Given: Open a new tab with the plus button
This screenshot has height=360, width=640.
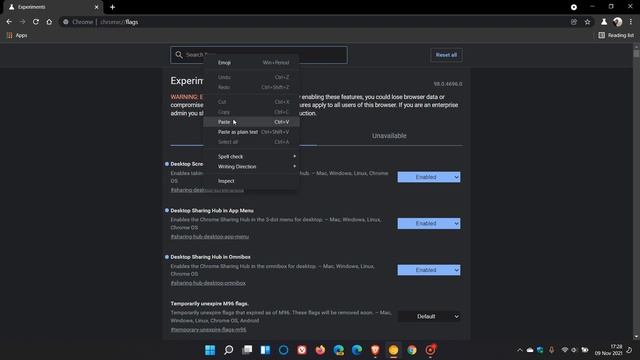Looking at the screenshot, I should tap(112, 7).
